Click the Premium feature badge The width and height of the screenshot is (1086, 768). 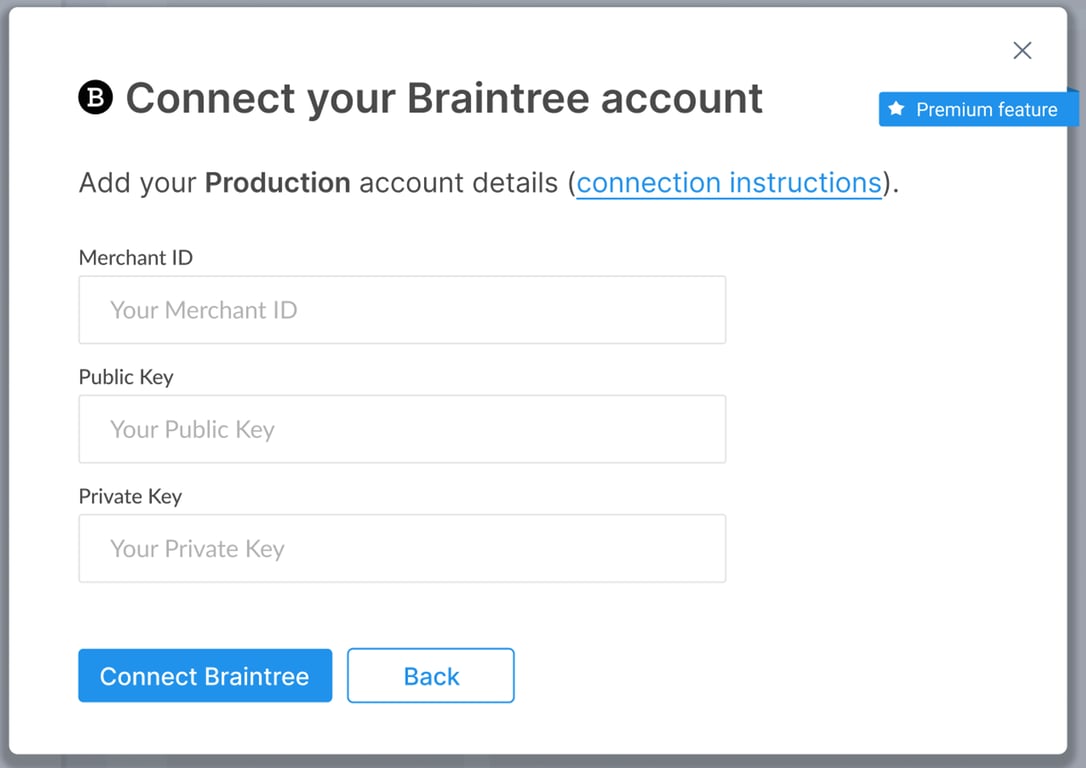pyautogui.click(x=978, y=109)
